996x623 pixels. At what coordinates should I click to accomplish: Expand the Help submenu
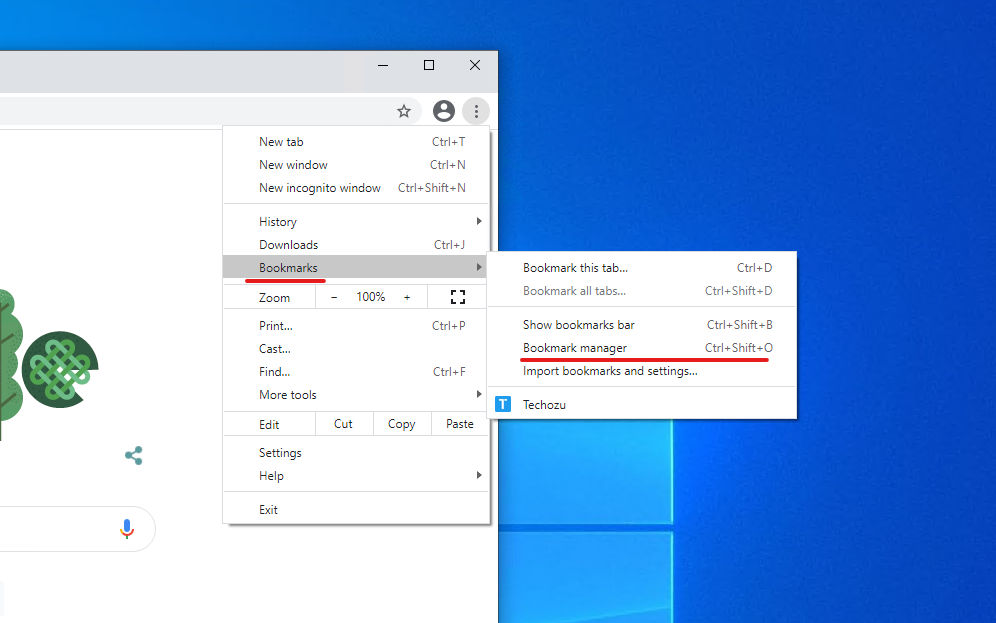click(x=356, y=476)
